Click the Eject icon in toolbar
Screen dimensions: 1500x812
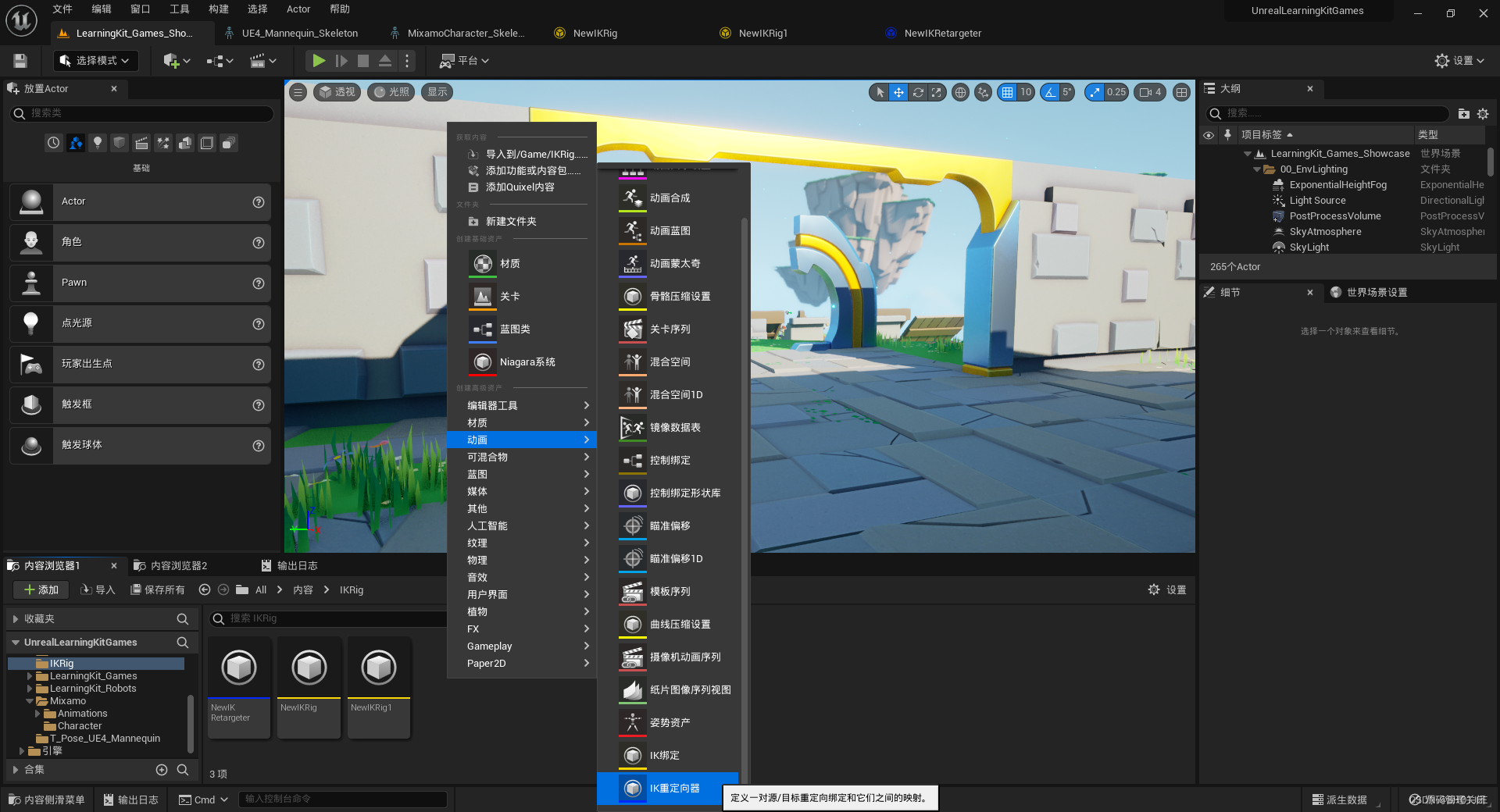click(385, 61)
